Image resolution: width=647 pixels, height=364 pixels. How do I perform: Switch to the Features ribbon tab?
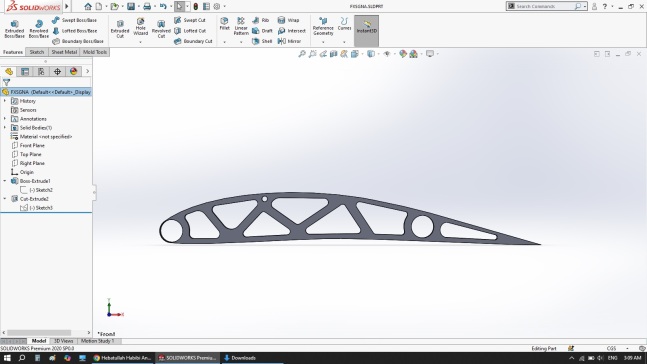13,52
